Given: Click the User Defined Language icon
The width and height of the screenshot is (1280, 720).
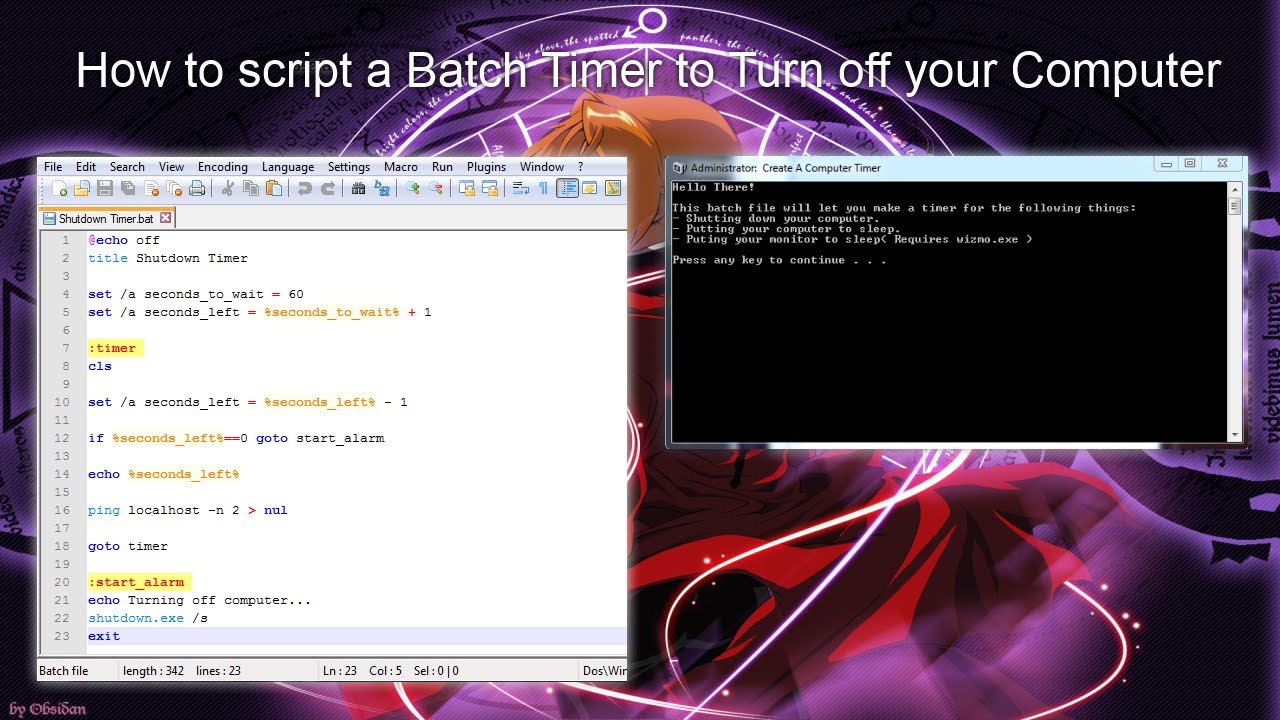Looking at the screenshot, I should [x=590, y=188].
